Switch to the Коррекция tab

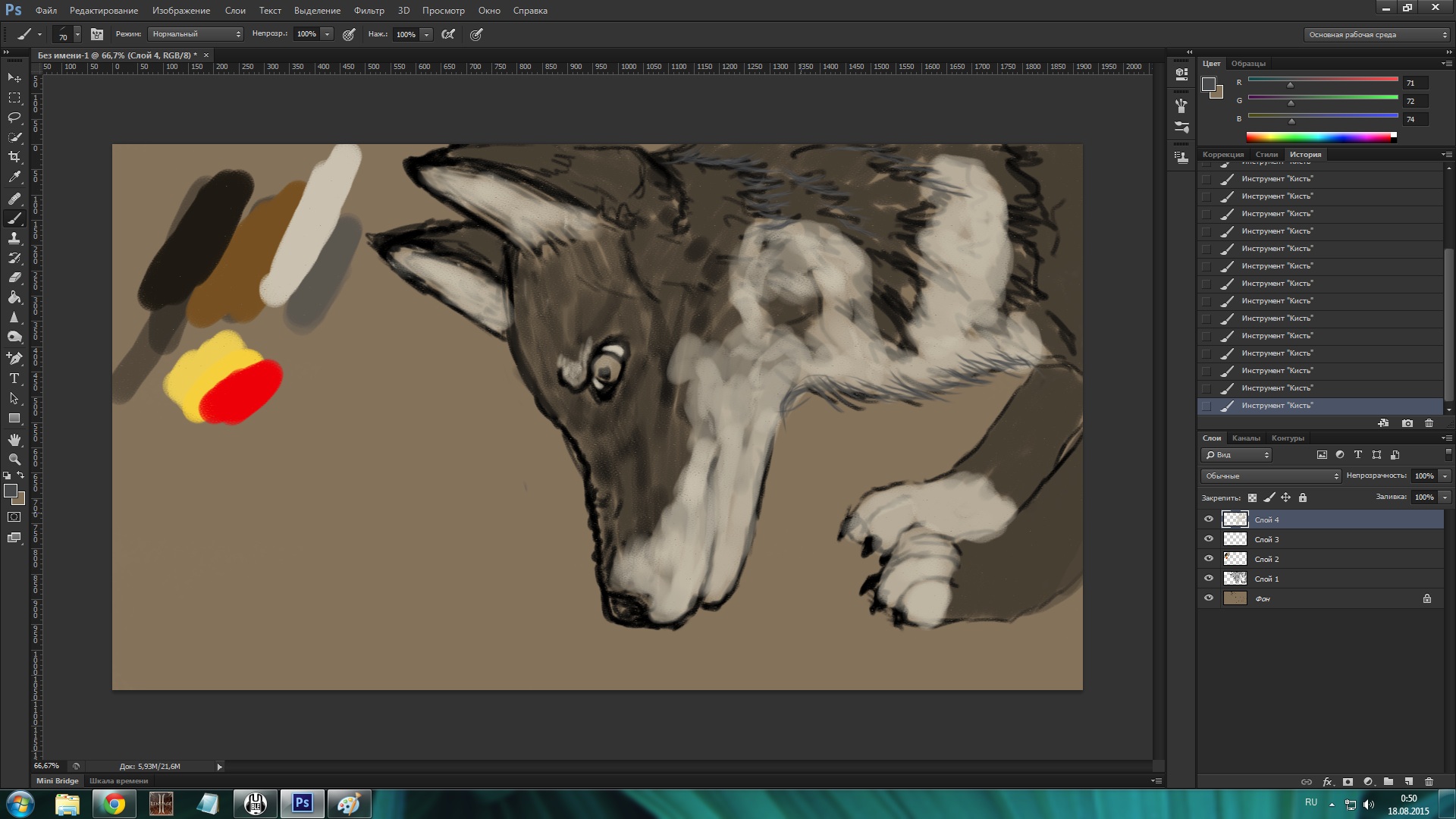1222,155
